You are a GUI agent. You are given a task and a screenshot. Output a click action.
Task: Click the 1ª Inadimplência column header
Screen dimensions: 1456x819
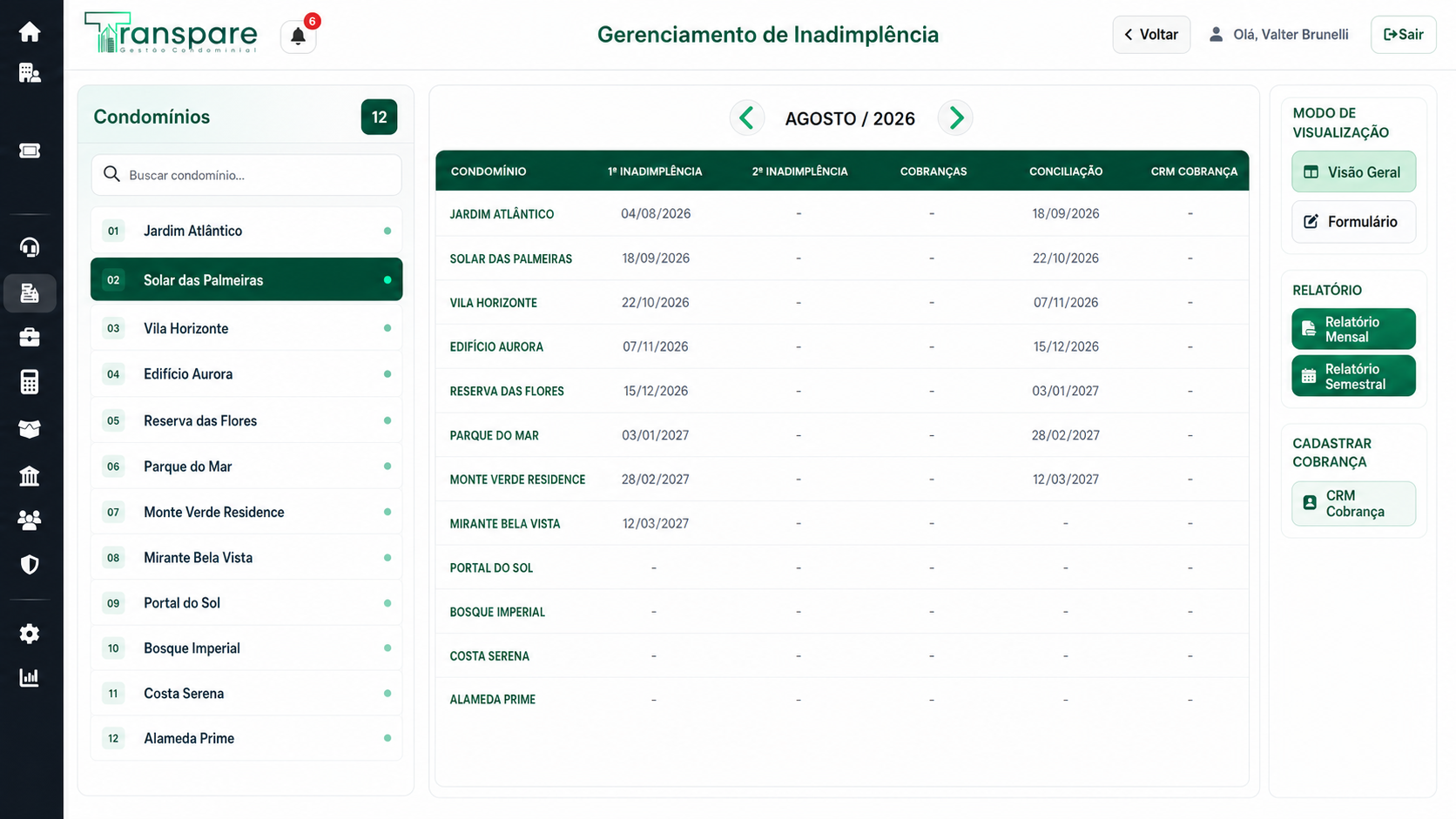655,171
